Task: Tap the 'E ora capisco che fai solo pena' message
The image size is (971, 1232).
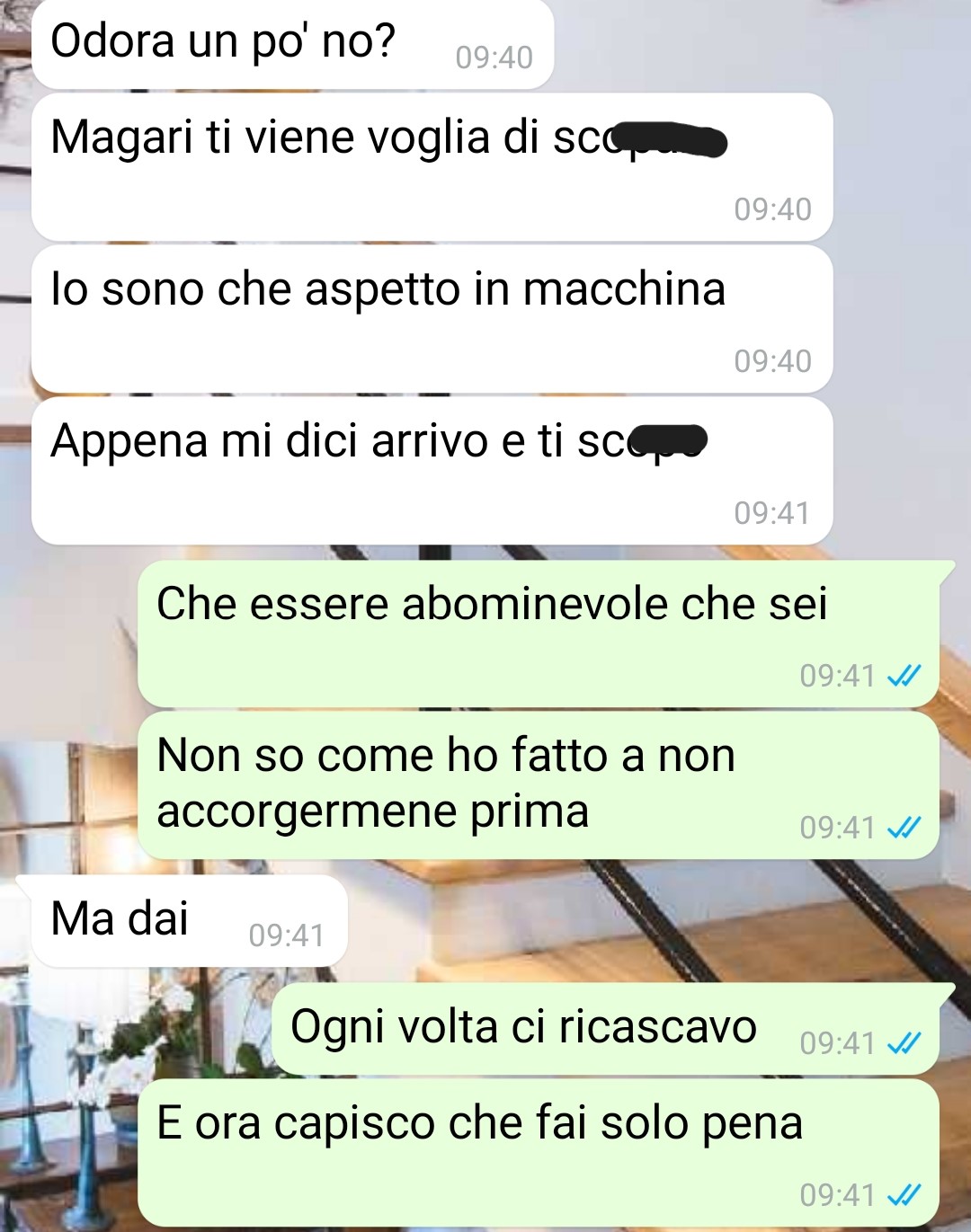Action: tap(538, 1153)
